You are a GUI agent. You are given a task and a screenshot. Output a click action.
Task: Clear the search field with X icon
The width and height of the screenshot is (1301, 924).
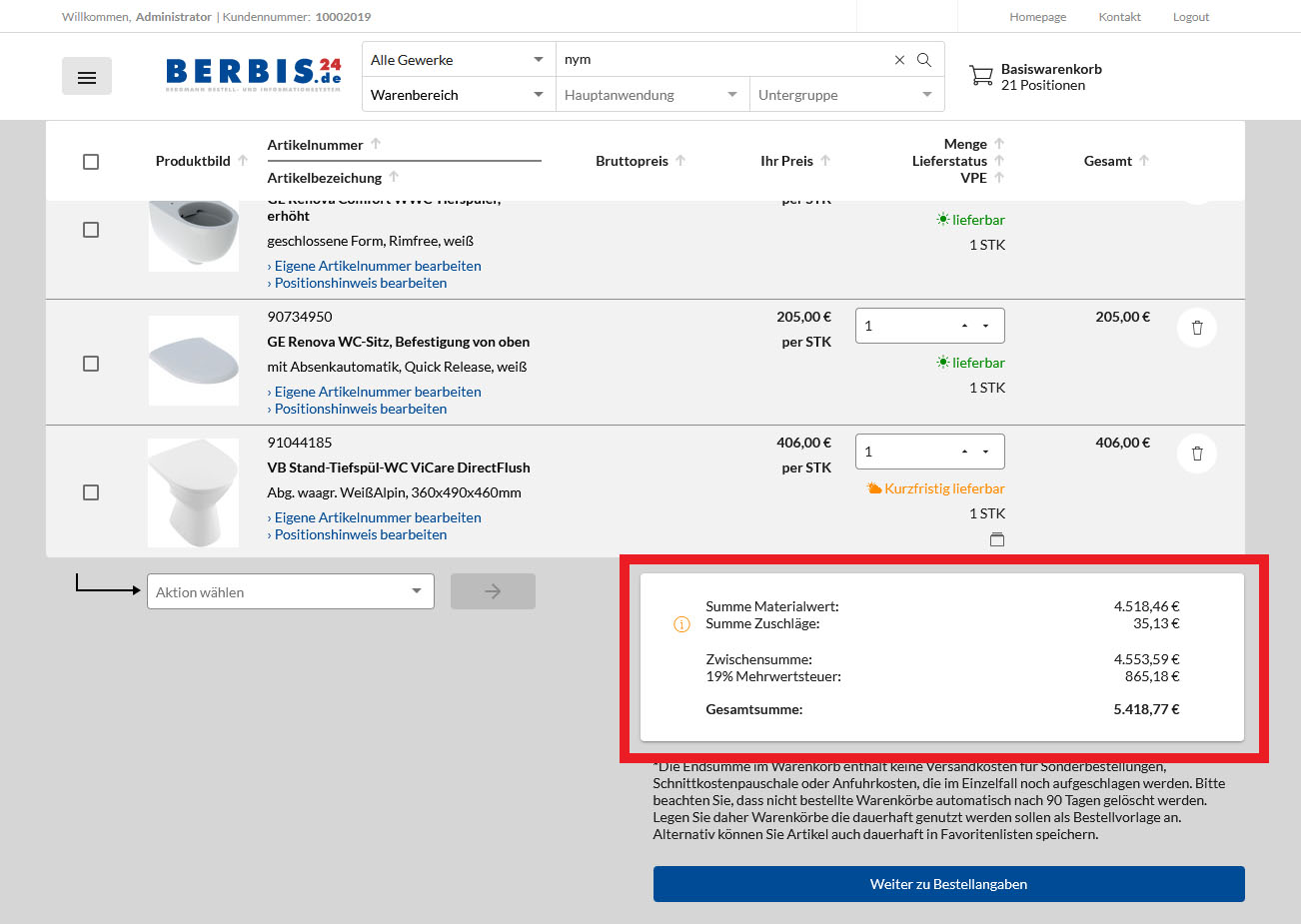click(x=899, y=60)
